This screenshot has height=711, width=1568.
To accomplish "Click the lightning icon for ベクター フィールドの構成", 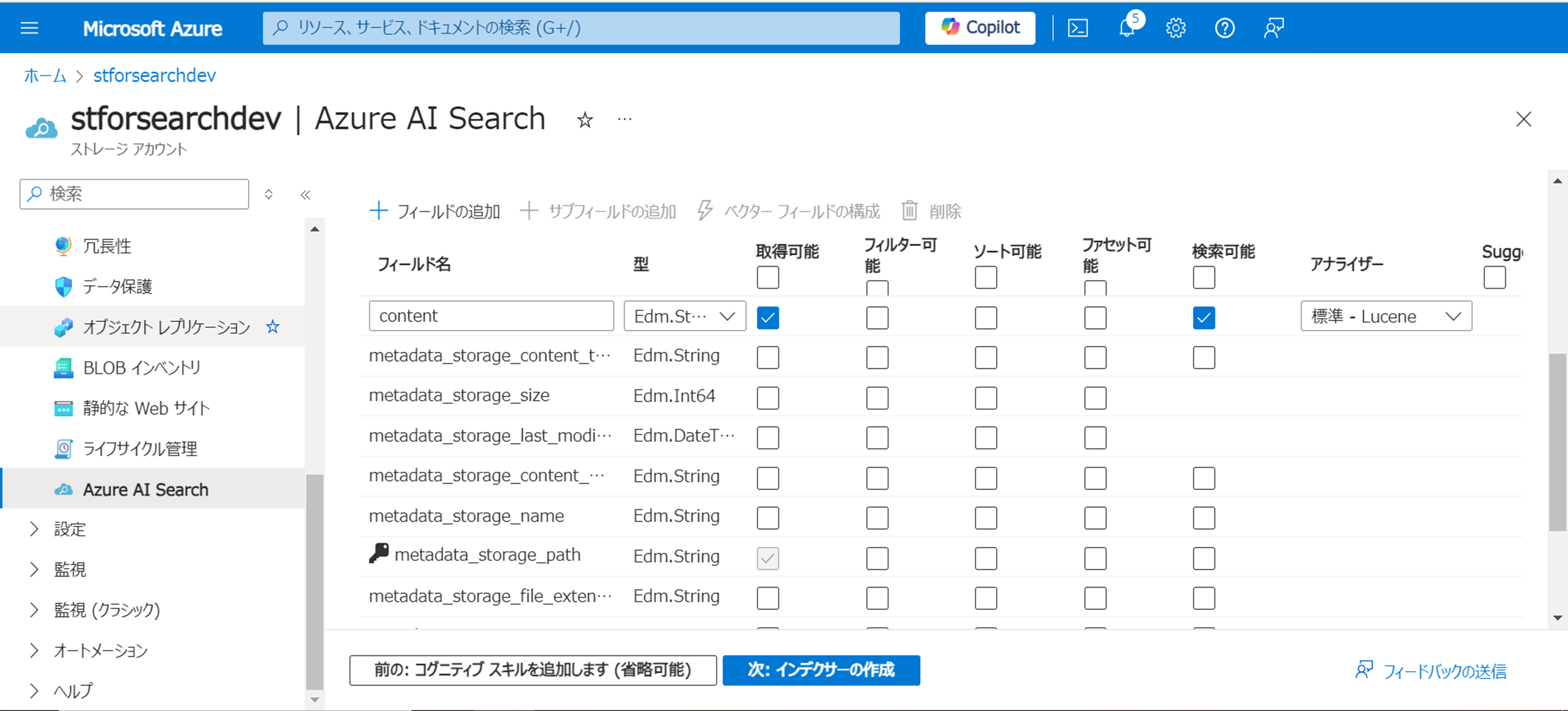I will pos(705,211).
